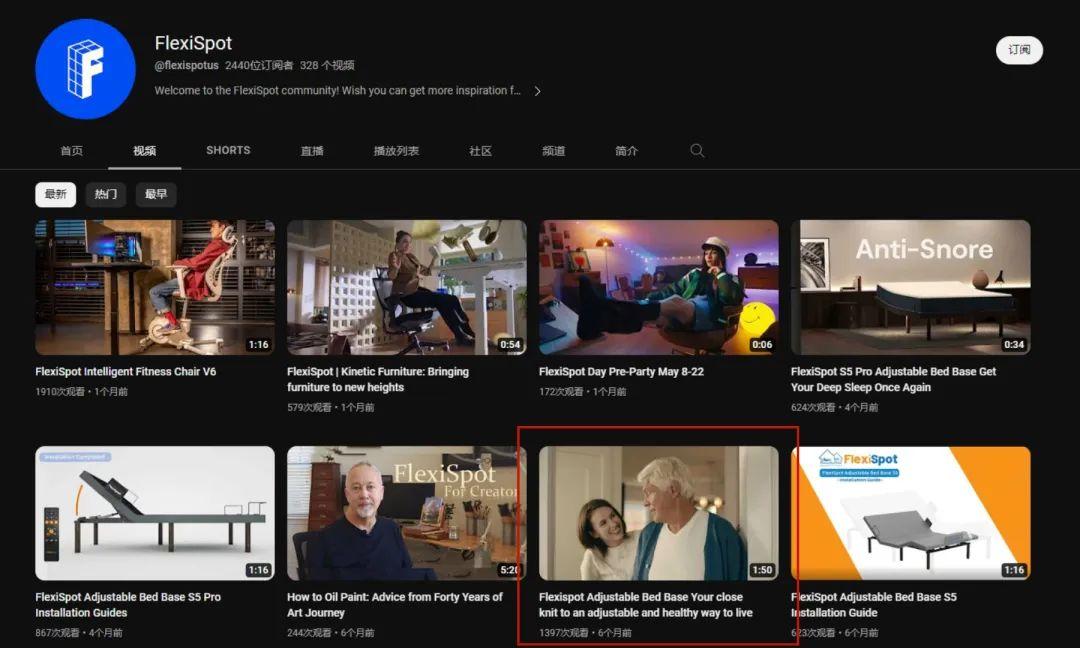The width and height of the screenshot is (1080, 648).
Task: Open the search icon next to channel tabs
Action: [697, 150]
